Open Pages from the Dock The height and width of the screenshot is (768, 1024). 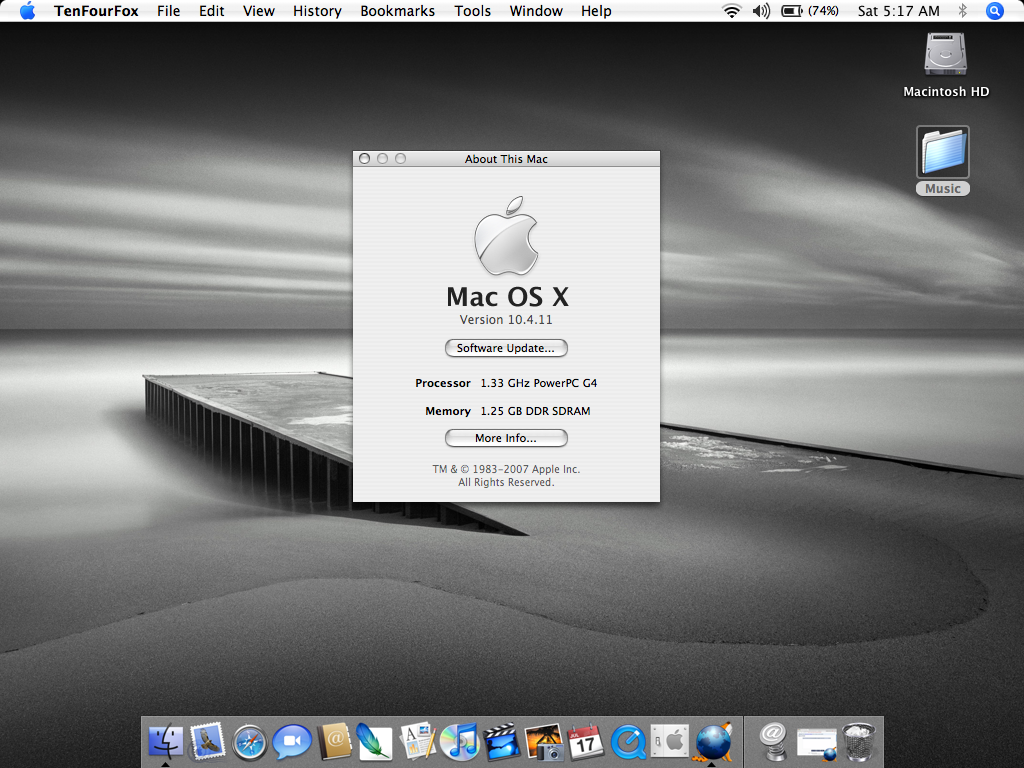click(417, 742)
